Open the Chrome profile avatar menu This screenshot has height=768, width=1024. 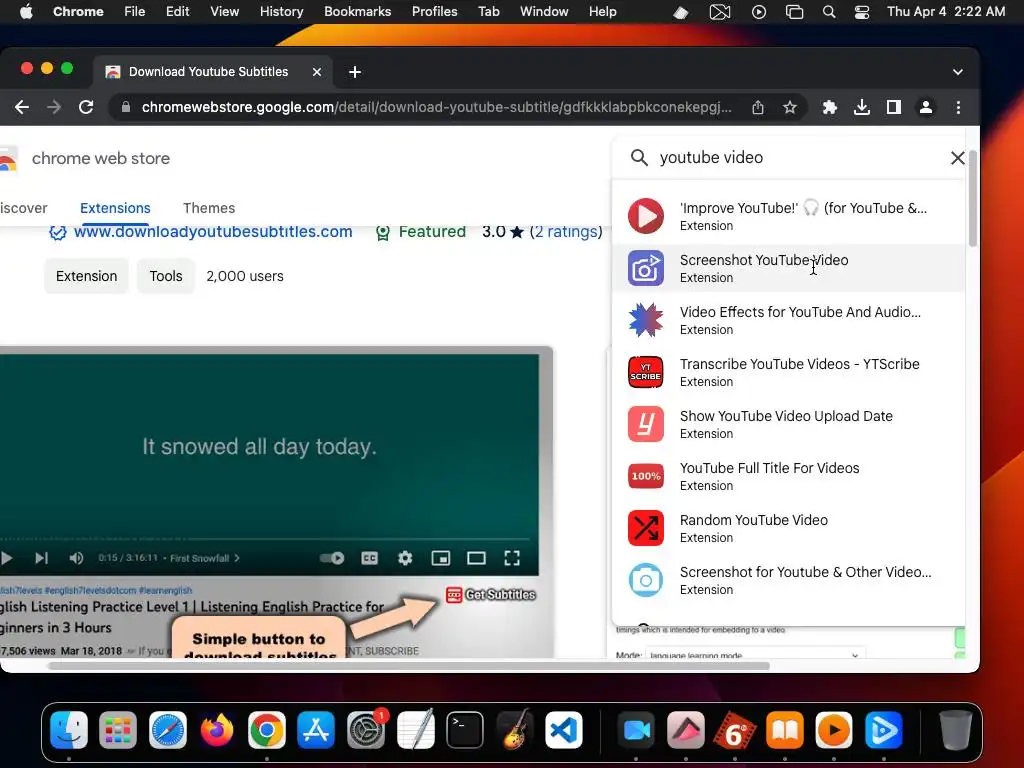925,107
